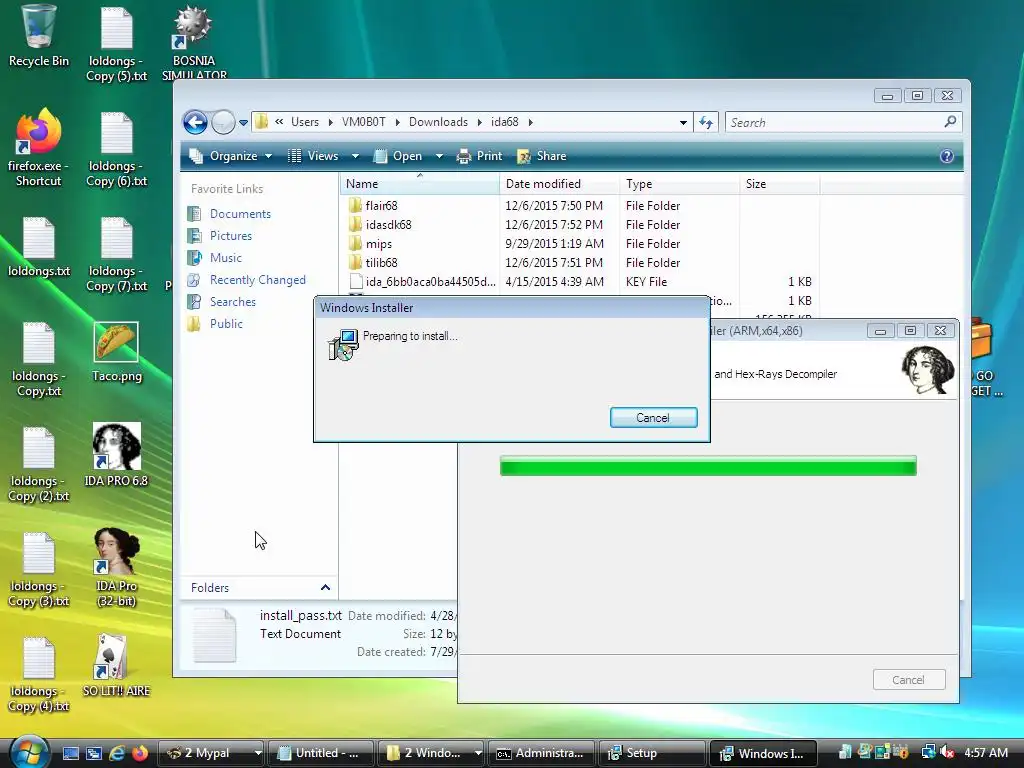Switch to the Untitled taskbar window
Viewport: 1024px width, 768px height.
point(321,753)
